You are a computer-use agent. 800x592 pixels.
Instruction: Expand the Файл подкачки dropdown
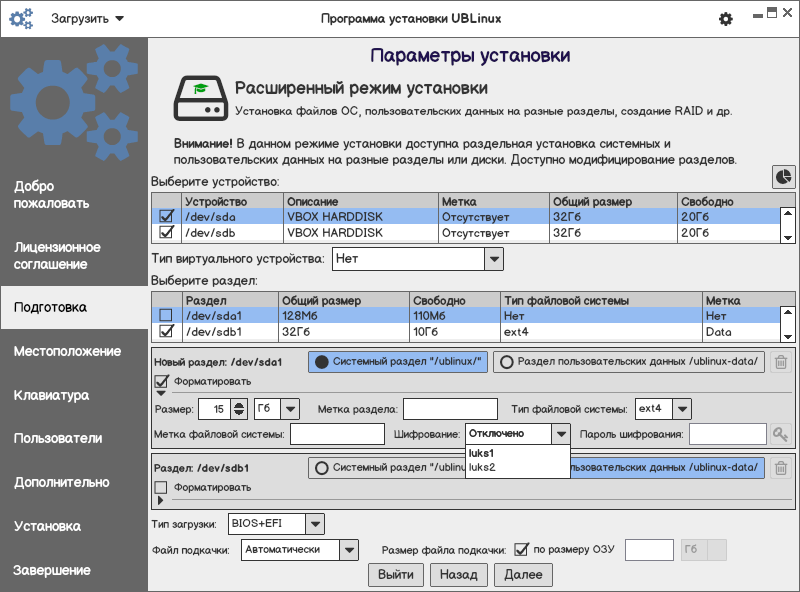tap(348, 550)
